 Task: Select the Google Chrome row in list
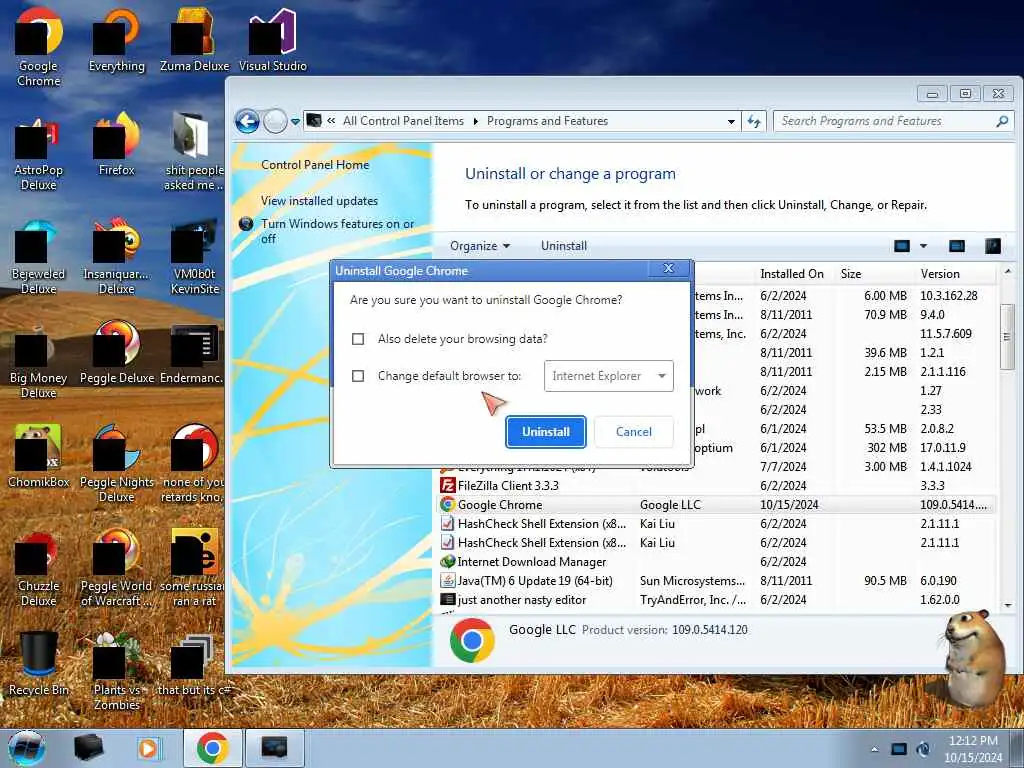pyautogui.click(x=717, y=505)
